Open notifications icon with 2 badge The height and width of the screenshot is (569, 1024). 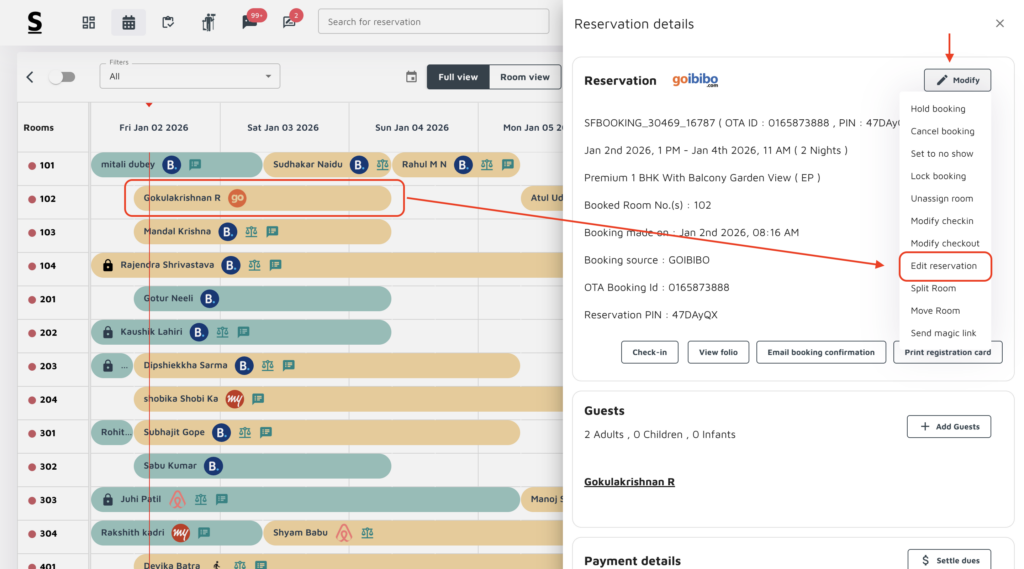[x=290, y=22]
